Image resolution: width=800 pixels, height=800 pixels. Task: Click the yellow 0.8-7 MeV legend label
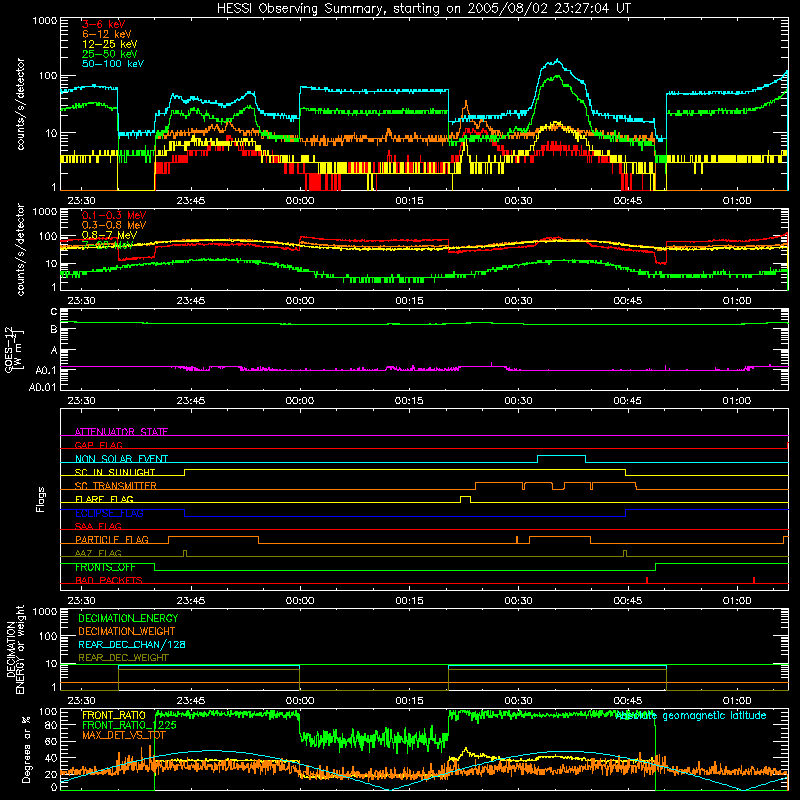[x=109, y=235]
